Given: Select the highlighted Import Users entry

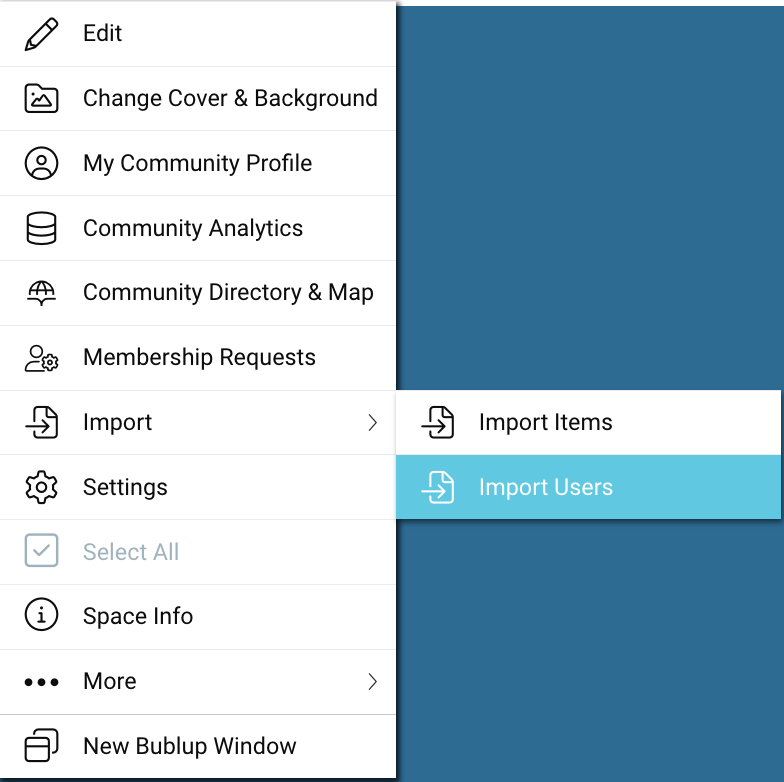Looking at the screenshot, I should click(x=545, y=487).
